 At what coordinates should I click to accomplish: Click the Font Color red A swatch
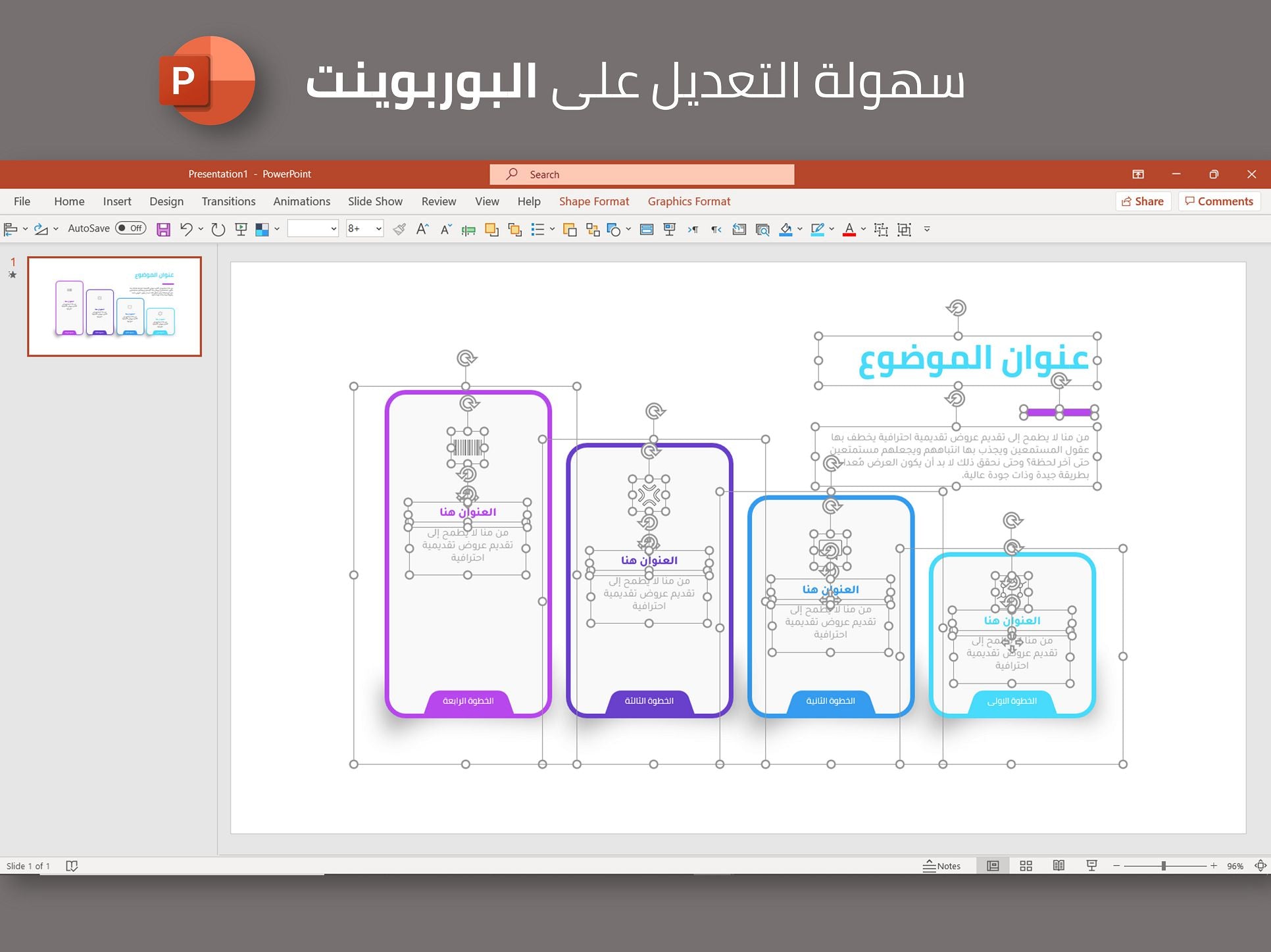(x=849, y=229)
